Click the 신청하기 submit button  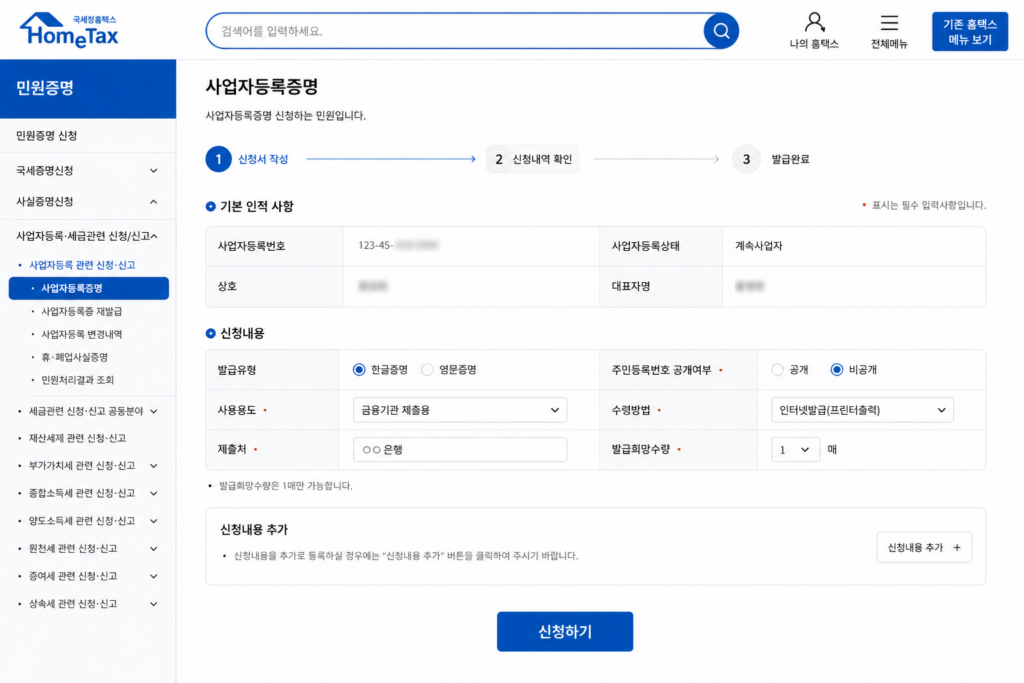coord(565,631)
